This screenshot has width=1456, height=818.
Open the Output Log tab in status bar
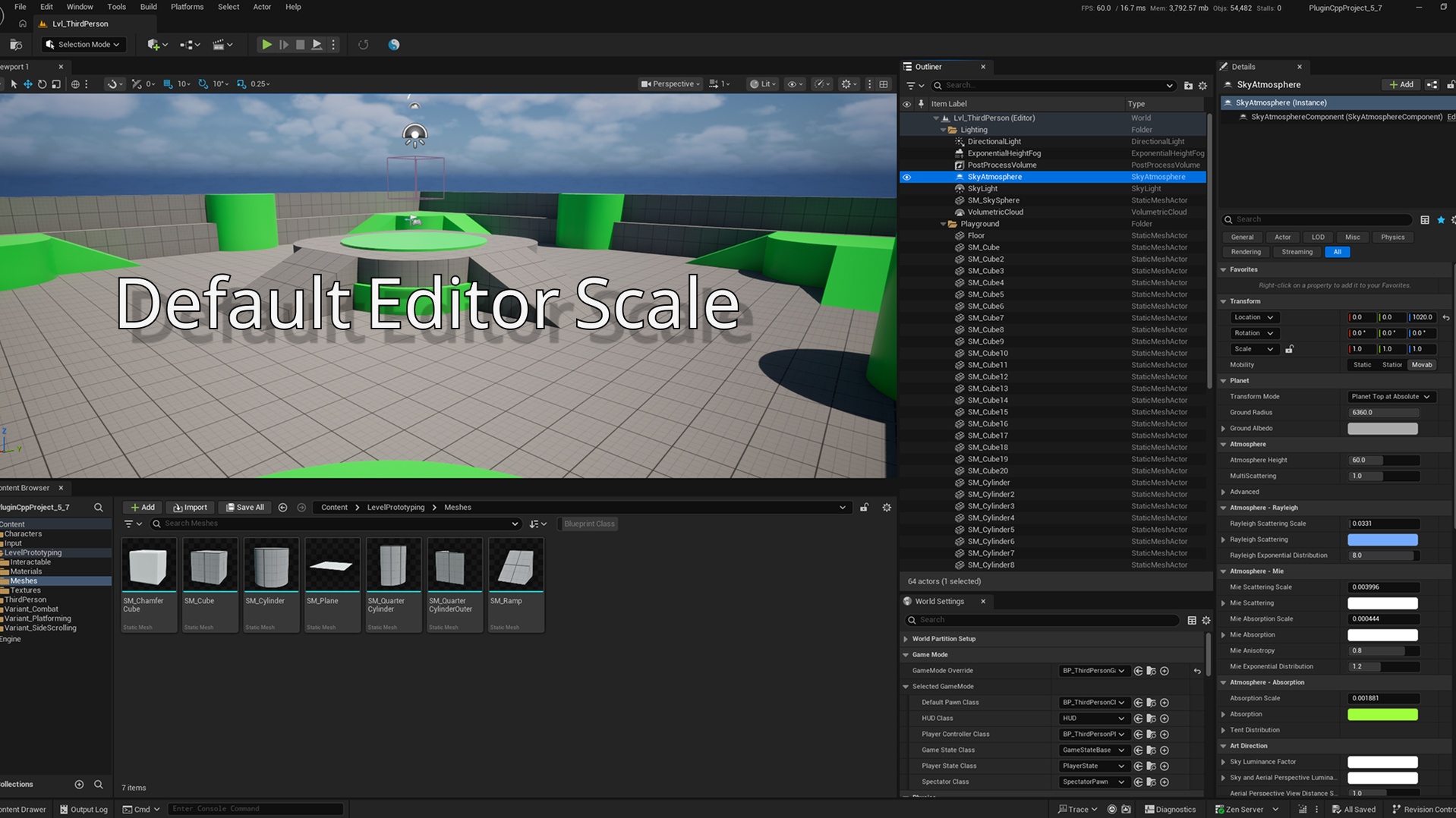point(84,810)
